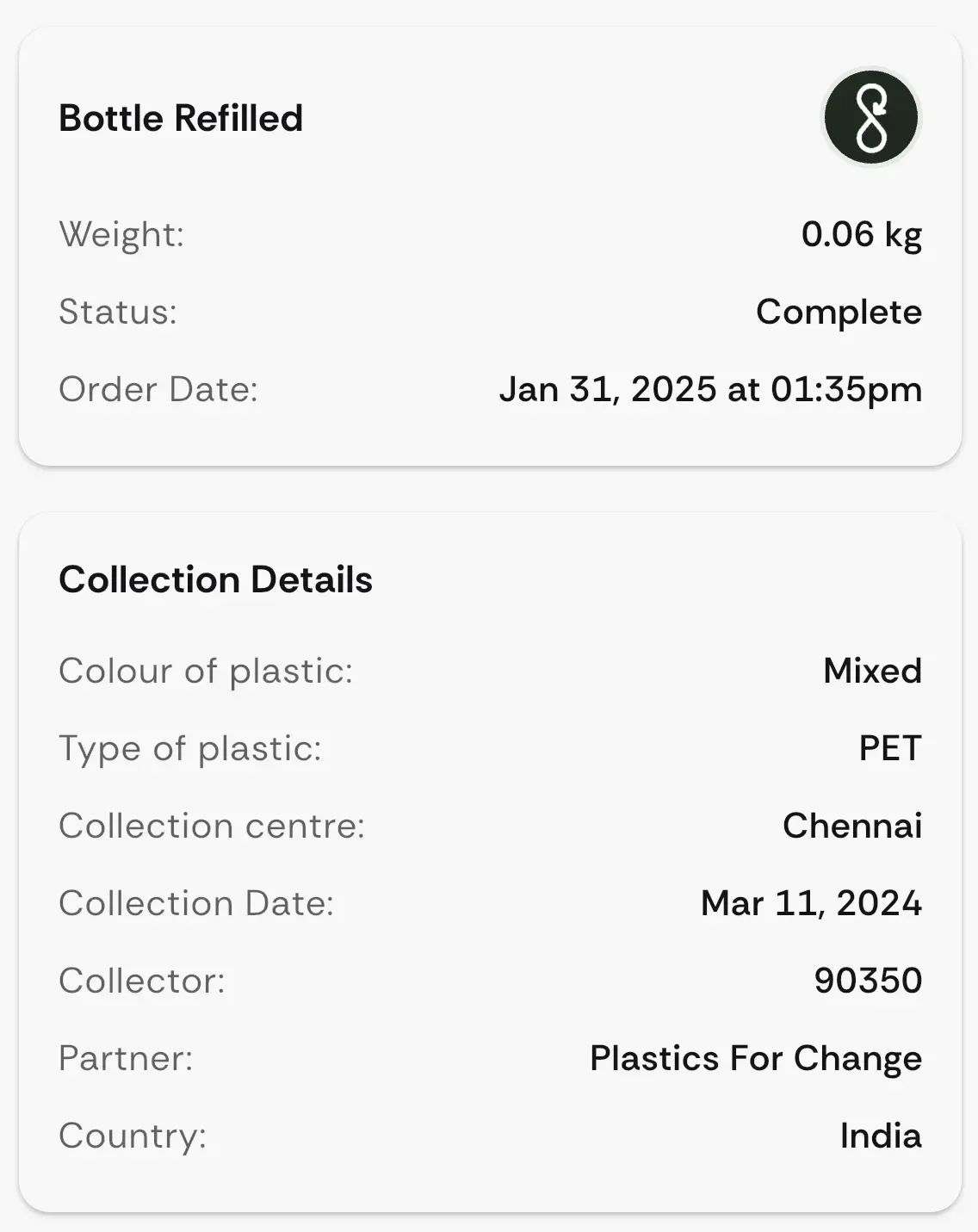Screen dimensions: 978x1232
Task: Tap the India country value
Action: pyautogui.click(x=881, y=1136)
